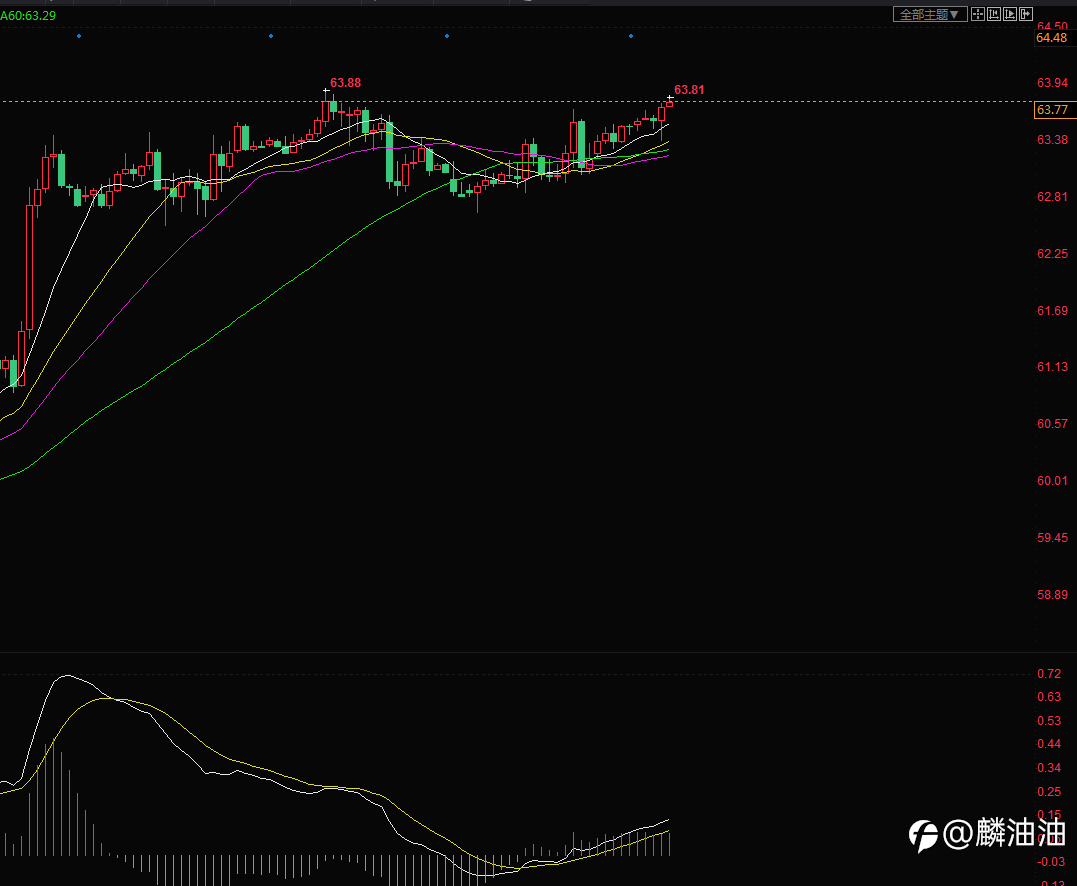Screen dimensions: 1077x886
Task: Click the 0.53 MACD axis value
Action: coord(1049,721)
